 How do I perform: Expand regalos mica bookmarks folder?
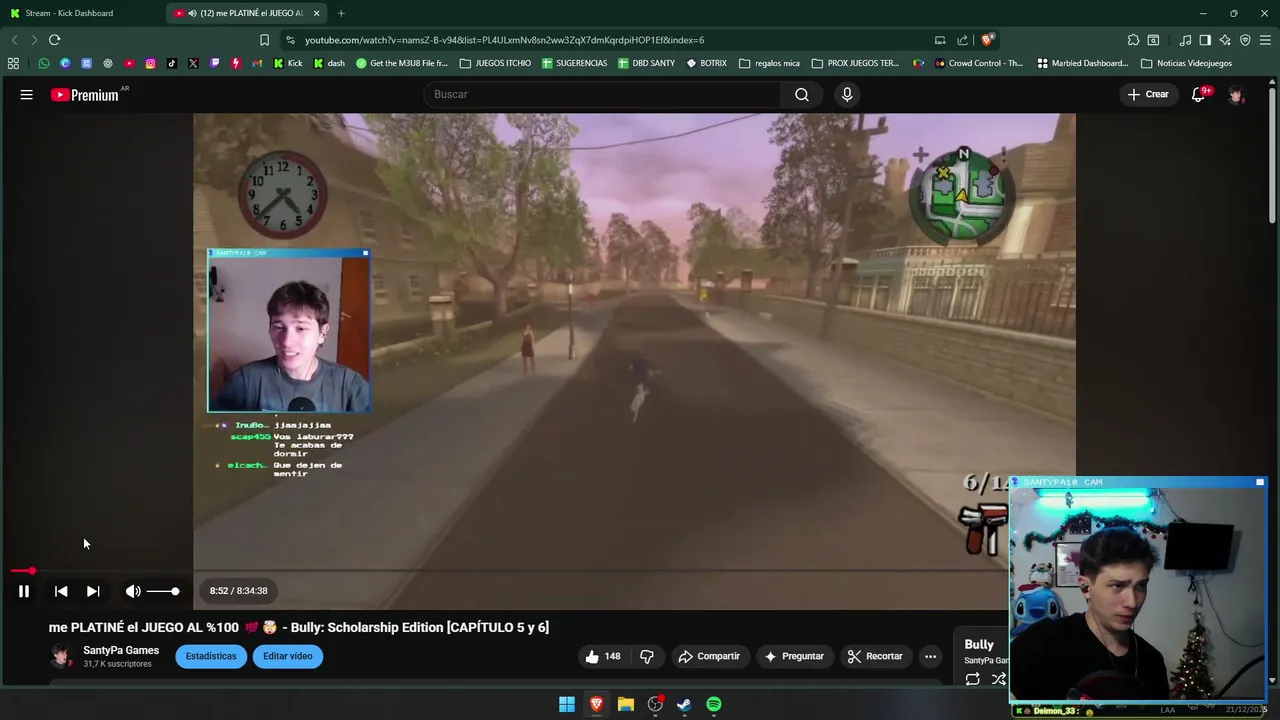pos(769,63)
